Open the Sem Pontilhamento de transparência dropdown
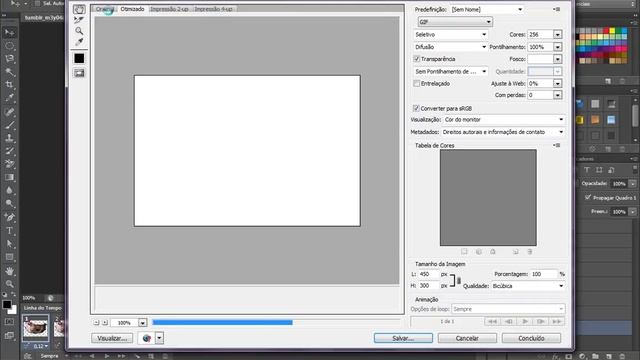The height and width of the screenshot is (360, 640). pos(451,71)
